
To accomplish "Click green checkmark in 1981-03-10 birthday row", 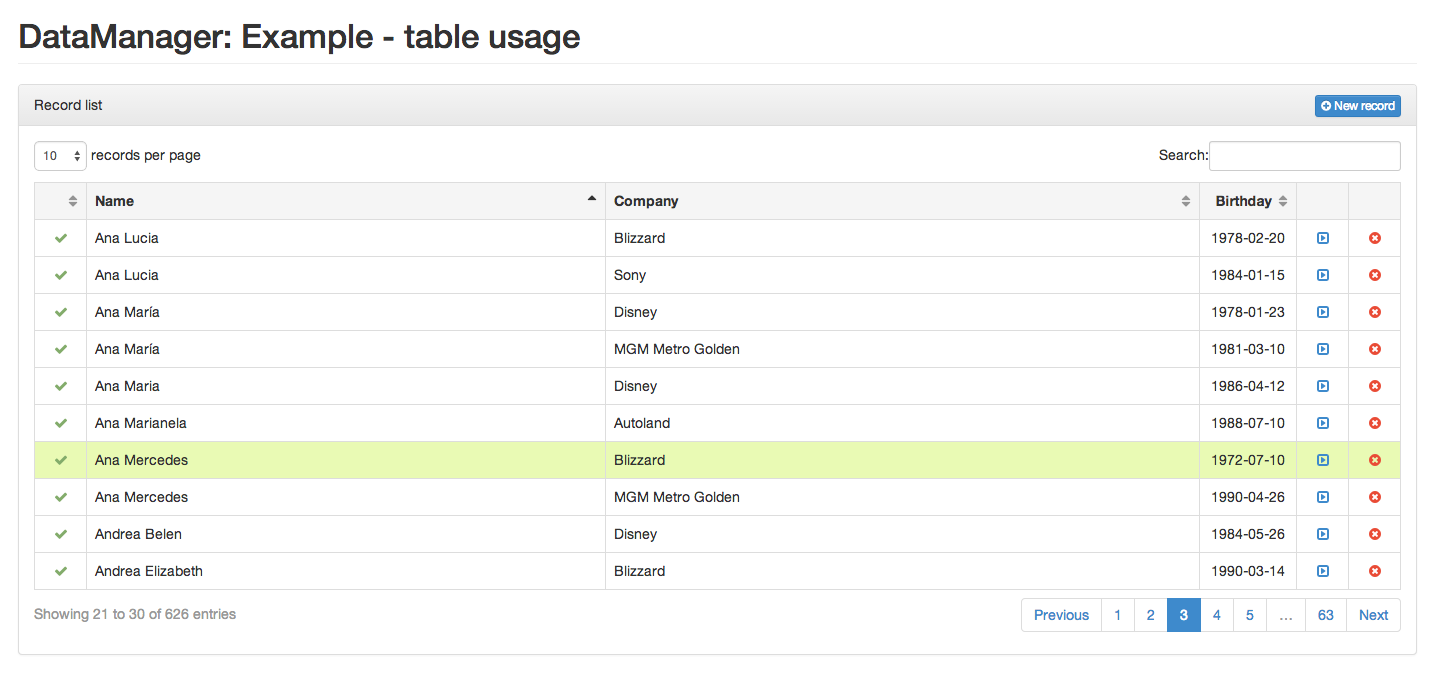I will tap(61, 349).
